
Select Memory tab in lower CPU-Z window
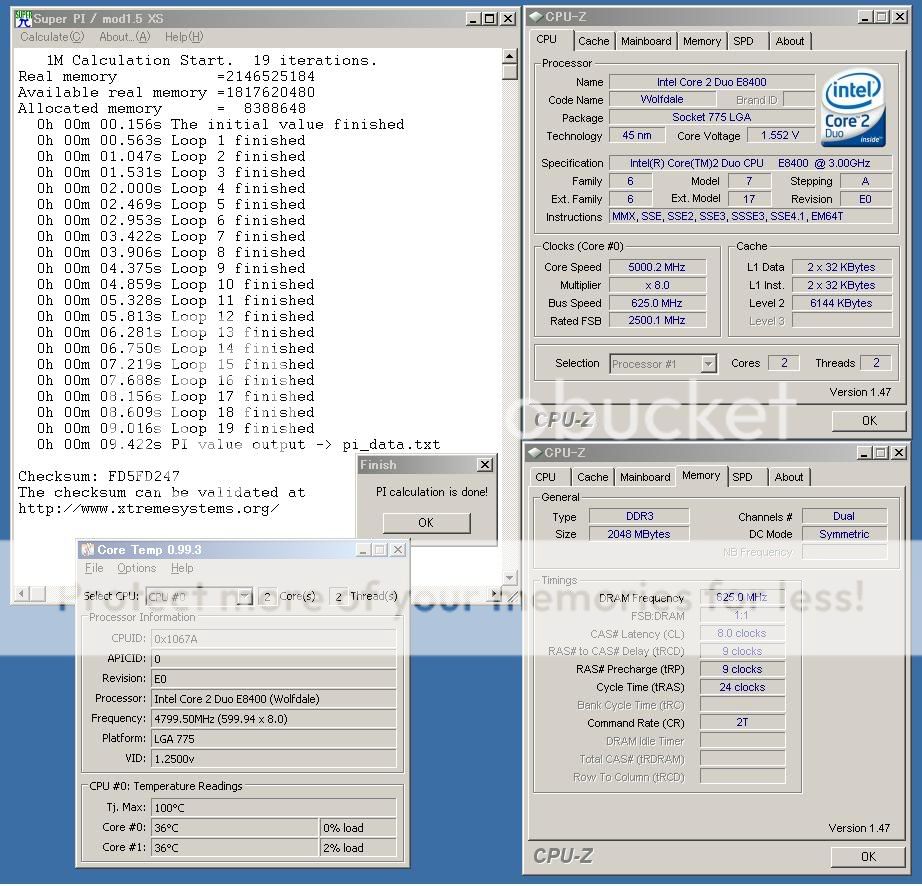pyautogui.click(x=701, y=475)
